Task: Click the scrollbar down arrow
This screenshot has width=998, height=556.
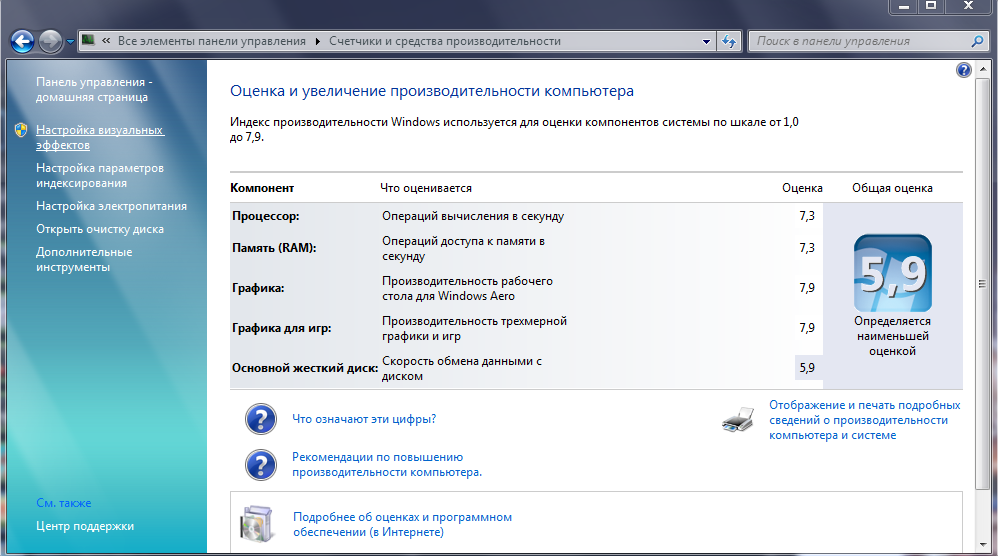Action: pos(983,545)
